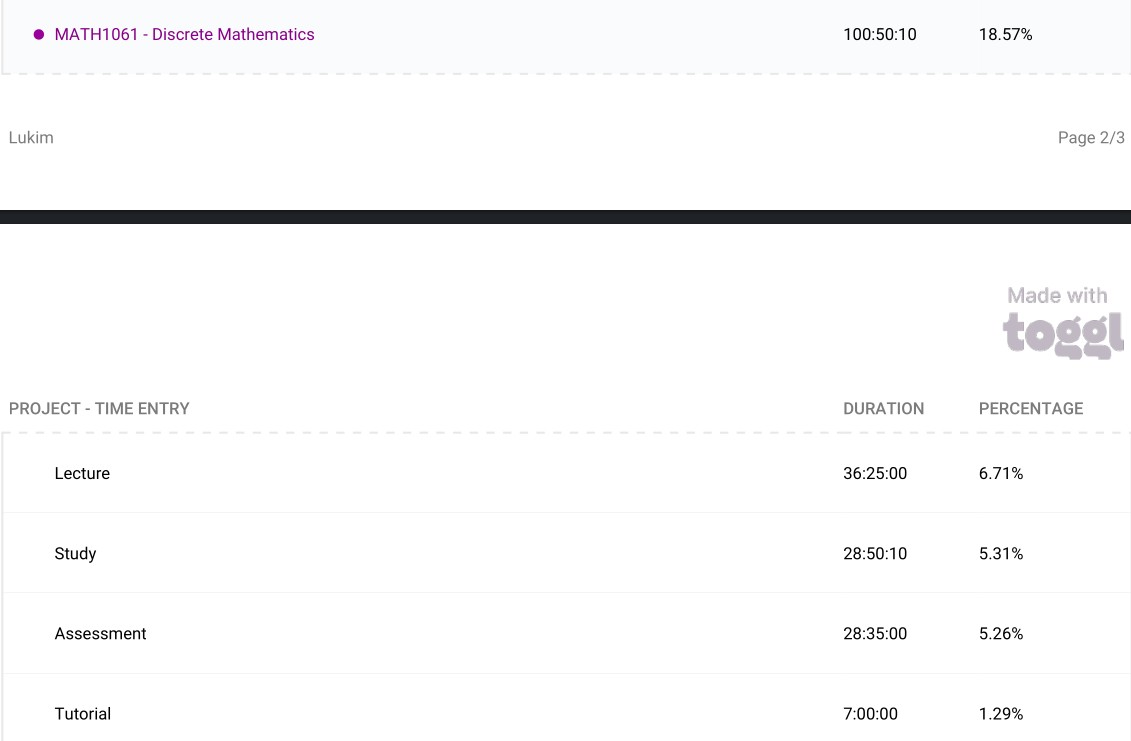Click the Lecture duration 36:25:00
The height and width of the screenshot is (741, 1131).
pyautogui.click(x=875, y=474)
